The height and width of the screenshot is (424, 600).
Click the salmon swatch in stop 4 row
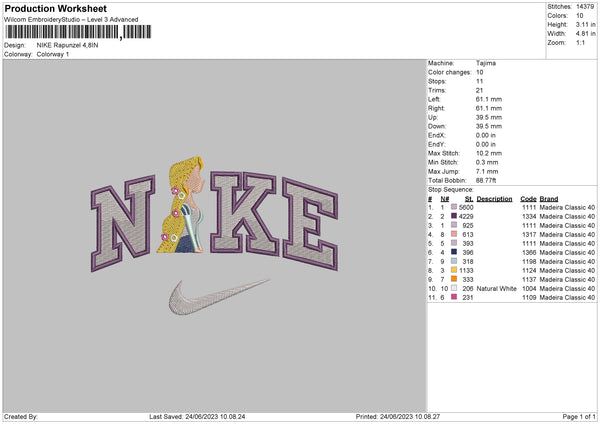(454, 234)
